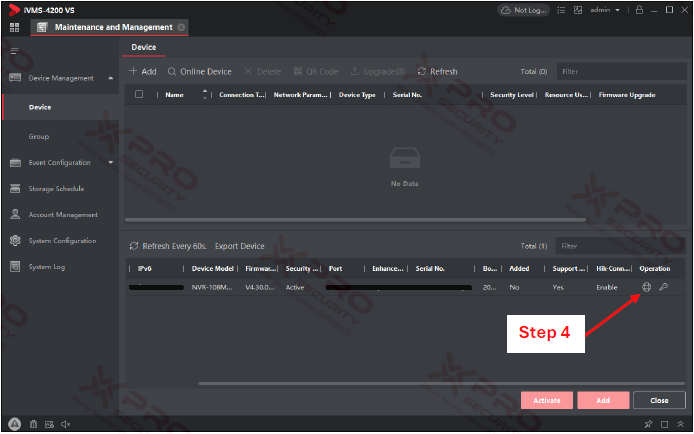This screenshot has width=694, height=434.
Task: Open the task list icon in title bar
Action: (x=561, y=10)
